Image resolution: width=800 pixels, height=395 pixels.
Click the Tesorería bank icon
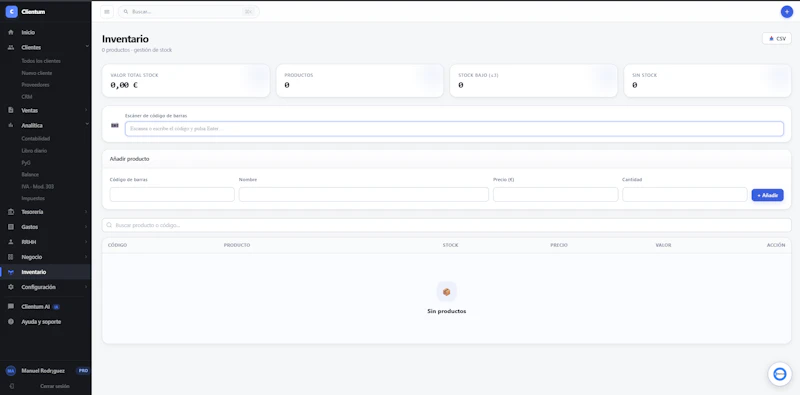[11, 212]
